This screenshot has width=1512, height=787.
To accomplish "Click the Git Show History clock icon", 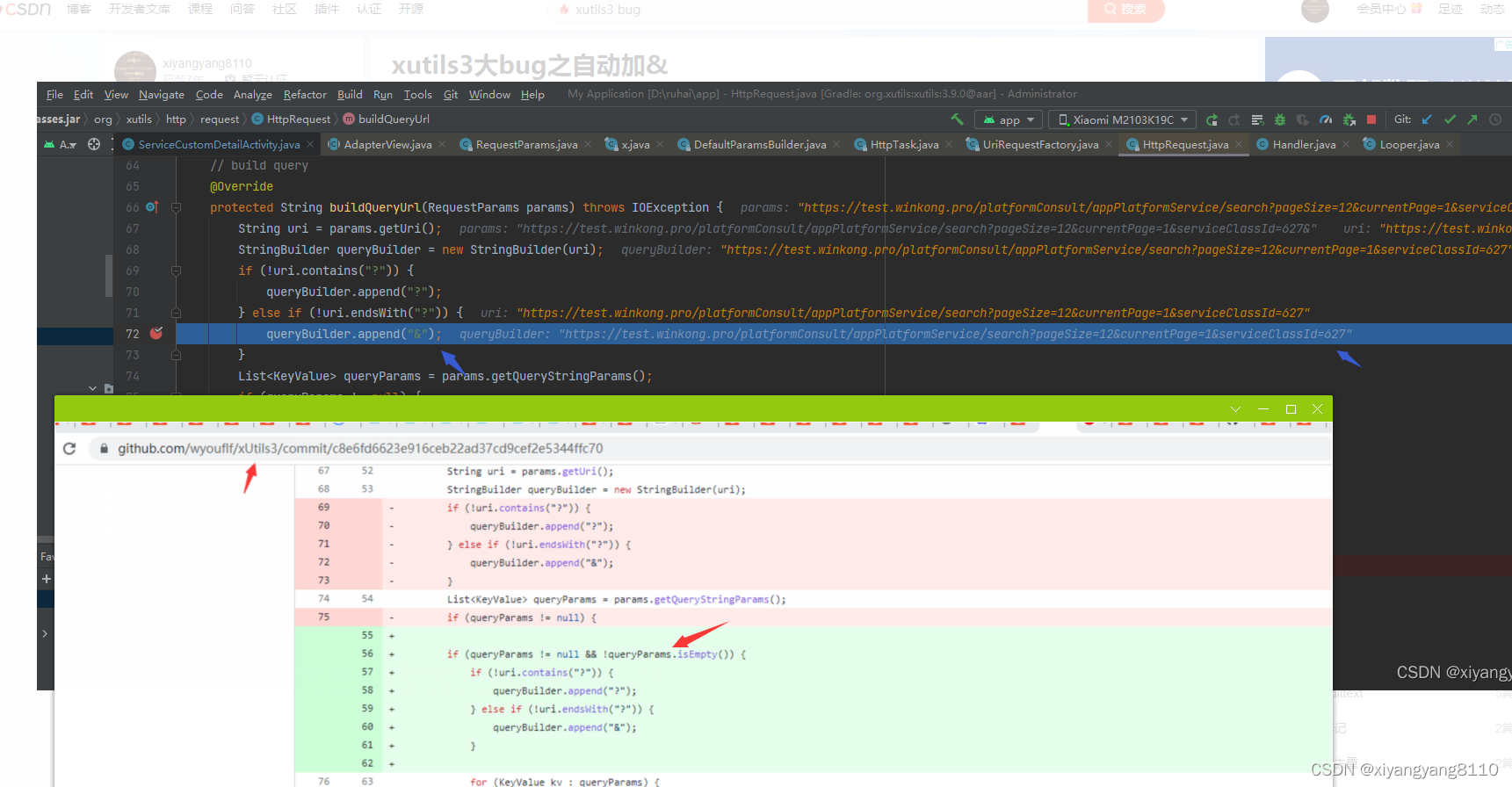I will pos(1495,119).
